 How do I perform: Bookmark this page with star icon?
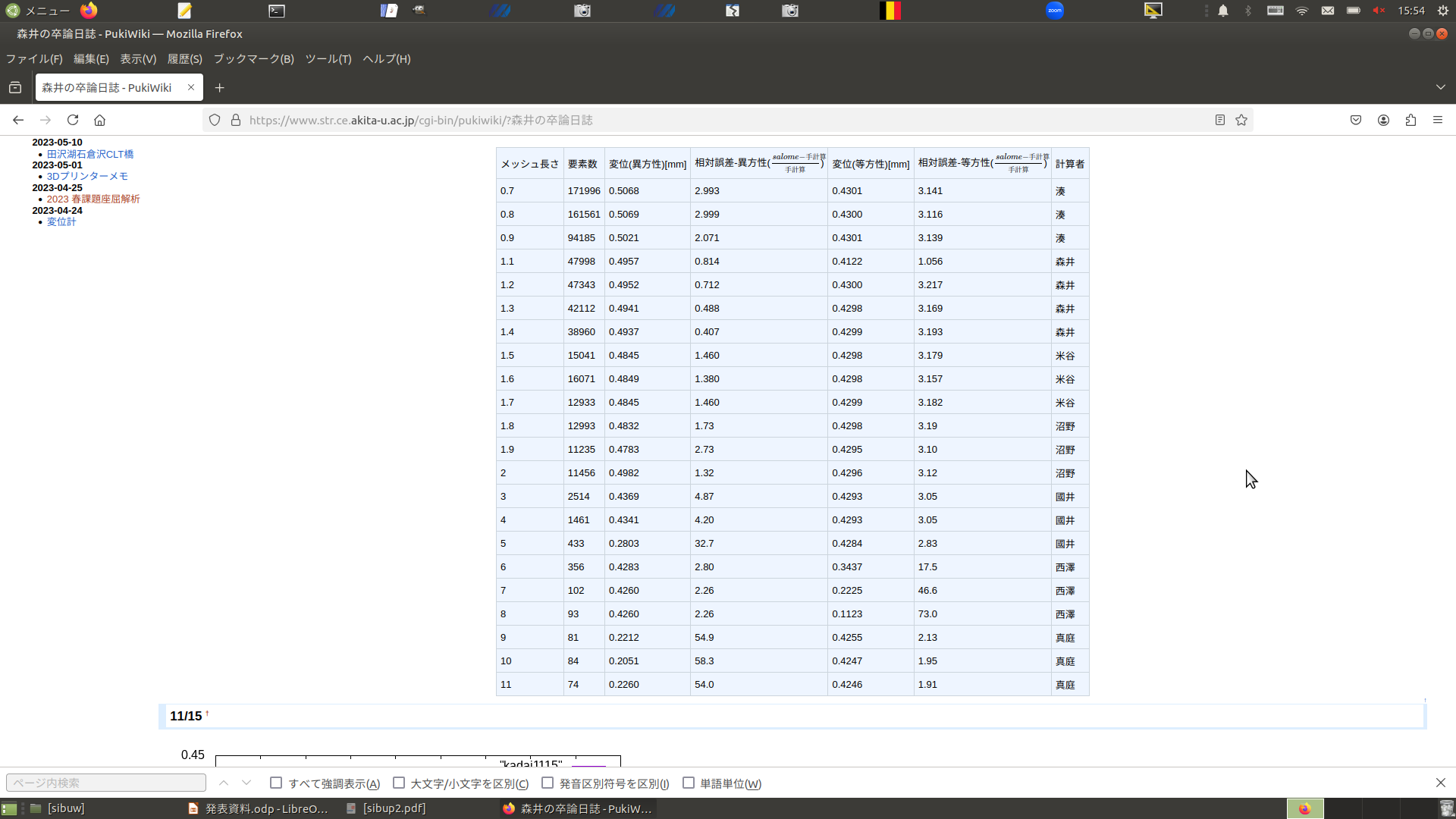point(1241,120)
